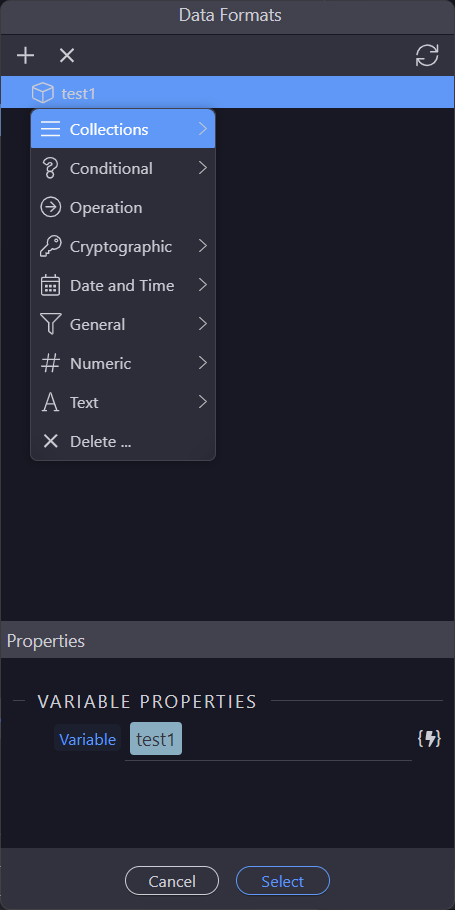Click the Variable field containing test1

(268, 739)
